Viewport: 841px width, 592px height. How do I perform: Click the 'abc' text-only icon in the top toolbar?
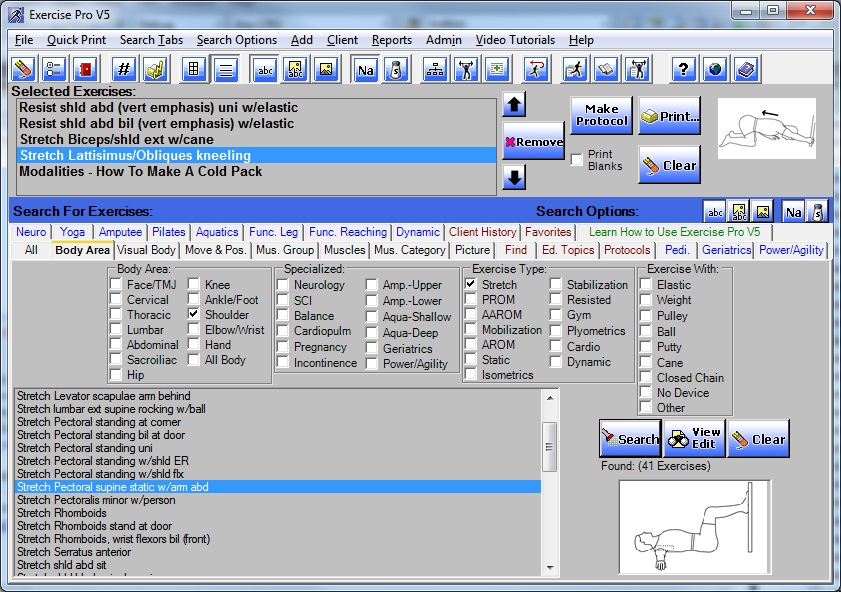coord(265,69)
